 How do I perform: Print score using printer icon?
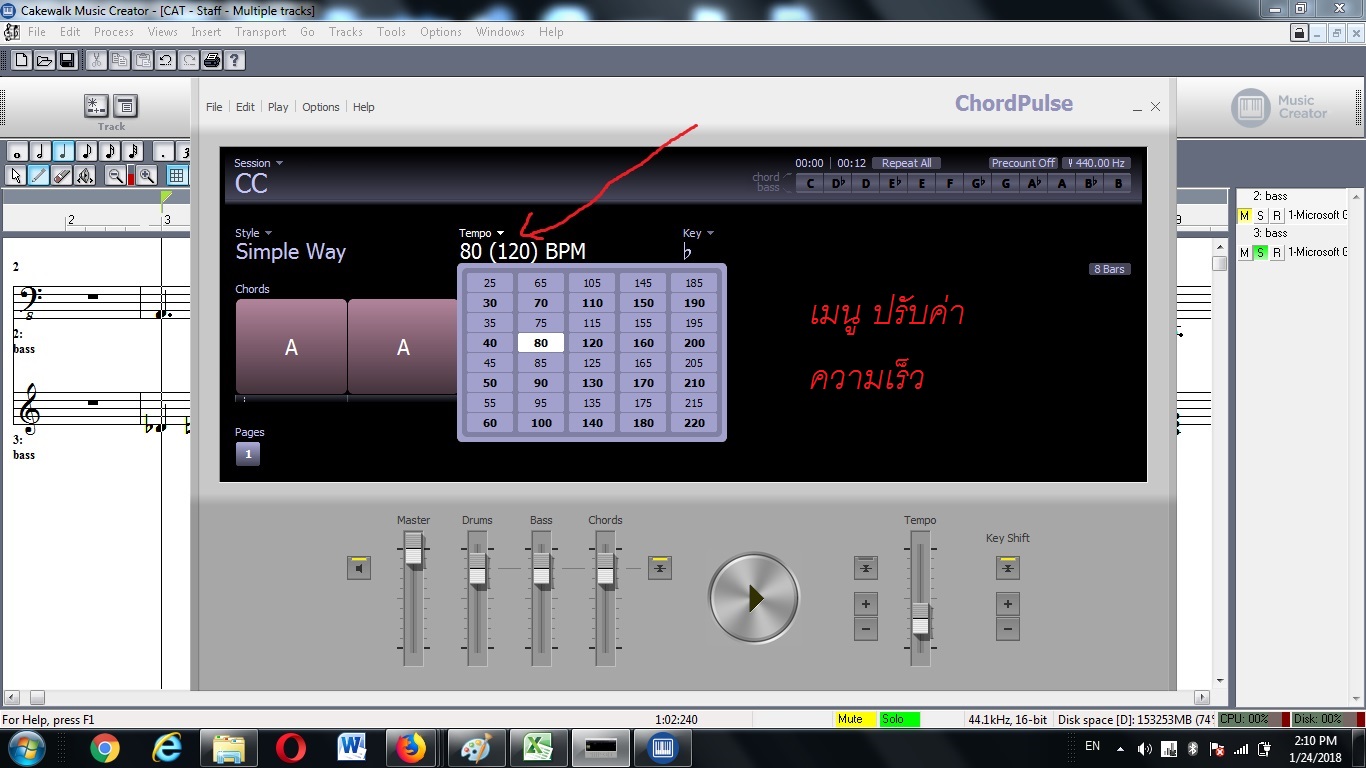[x=212, y=60]
